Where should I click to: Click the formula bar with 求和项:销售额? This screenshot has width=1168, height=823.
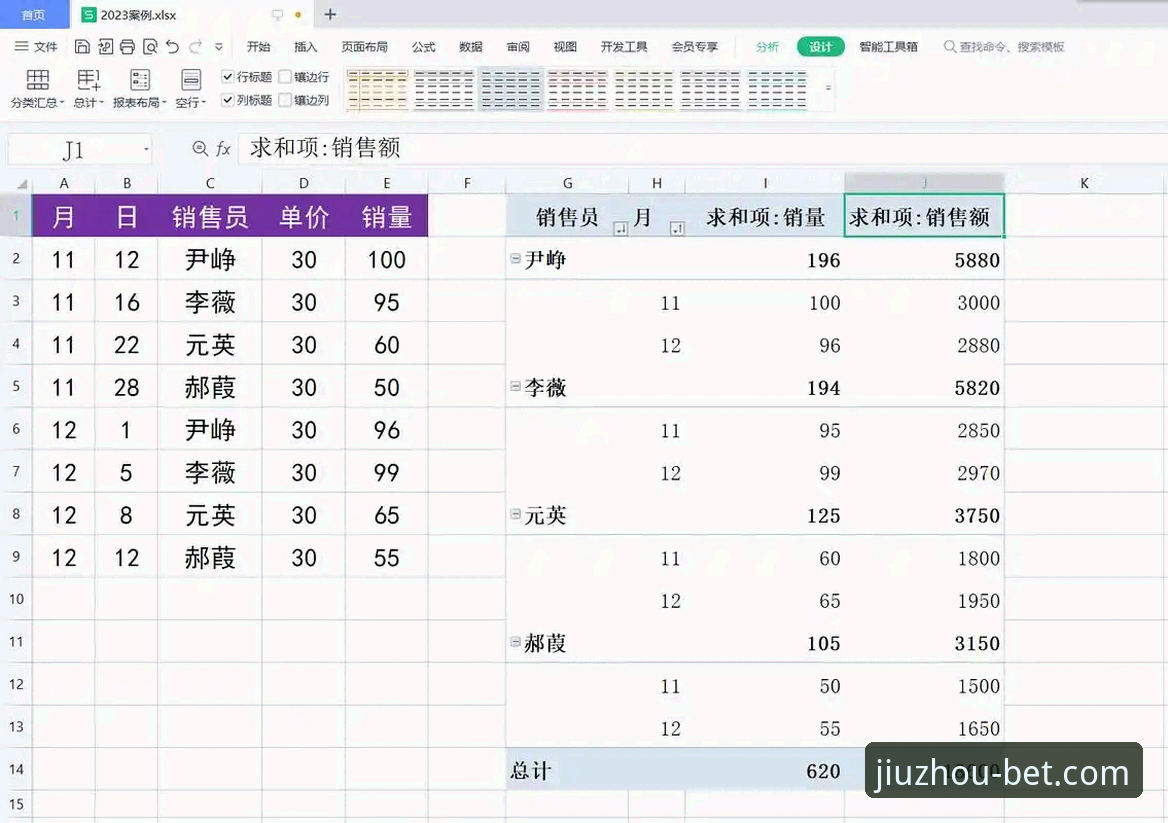(700, 148)
